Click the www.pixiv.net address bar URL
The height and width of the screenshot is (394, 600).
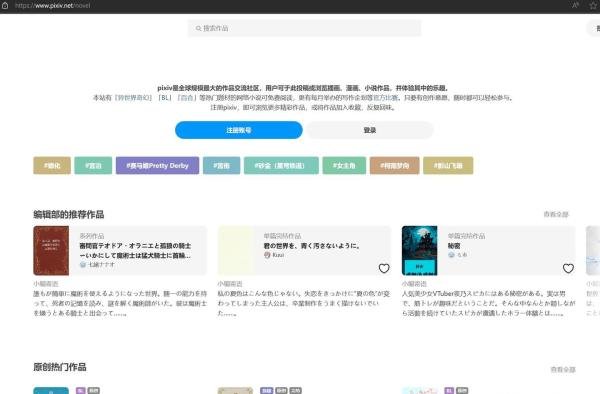click(x=53, y=6)
